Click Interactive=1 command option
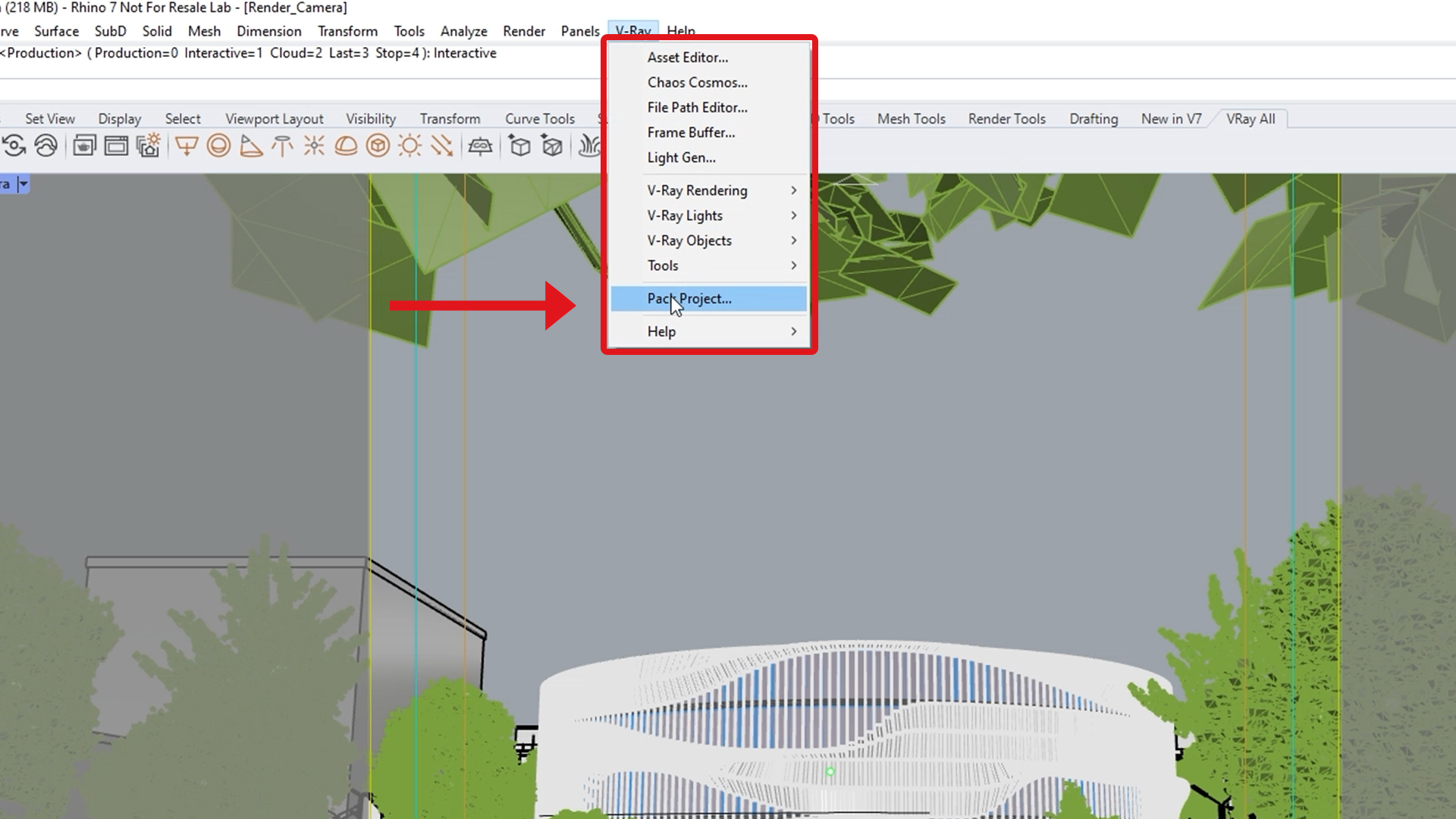Image resolution: width=1456 pixels, height=819 pixels. 223,53
